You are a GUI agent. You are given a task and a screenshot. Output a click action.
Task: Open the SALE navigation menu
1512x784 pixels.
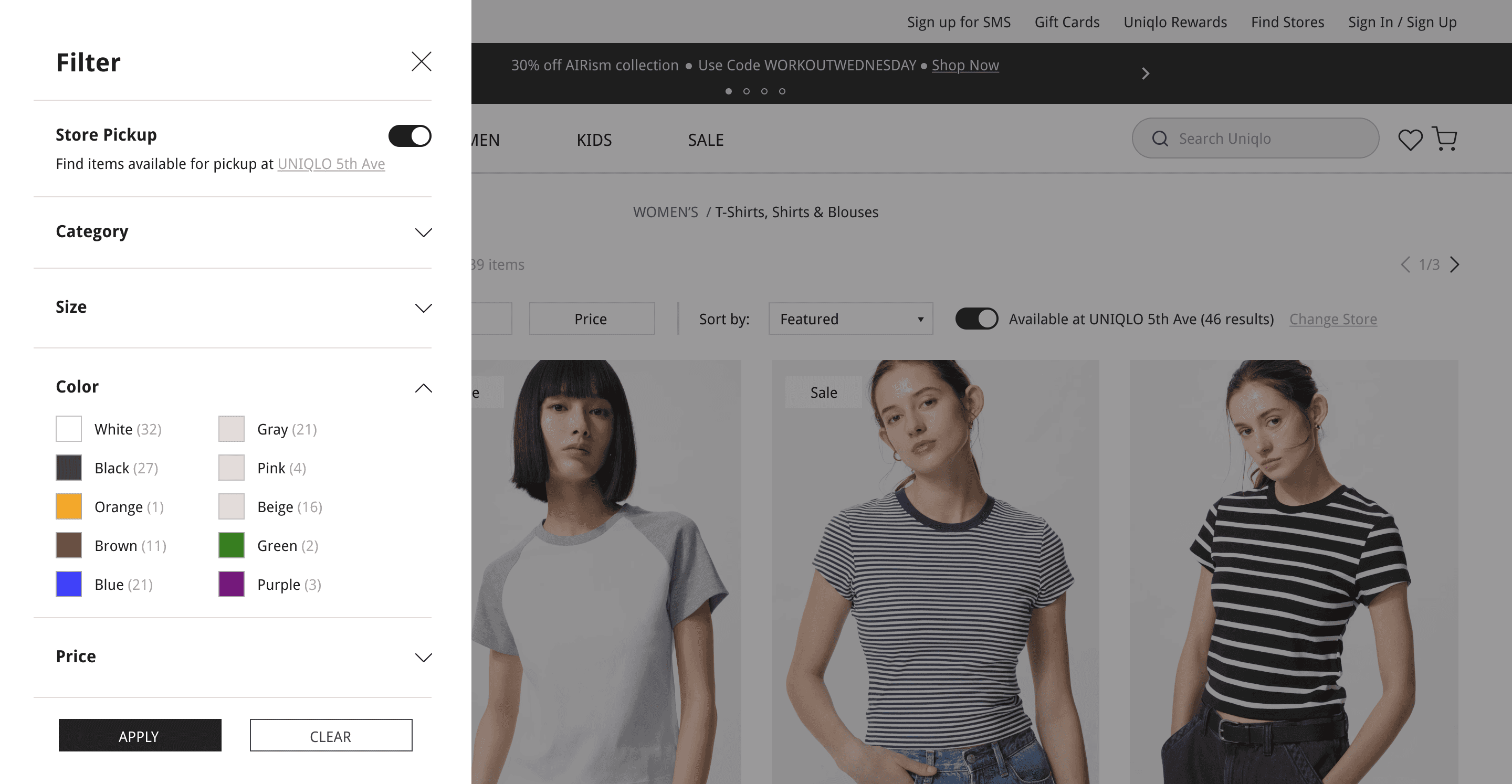(705, 140)
